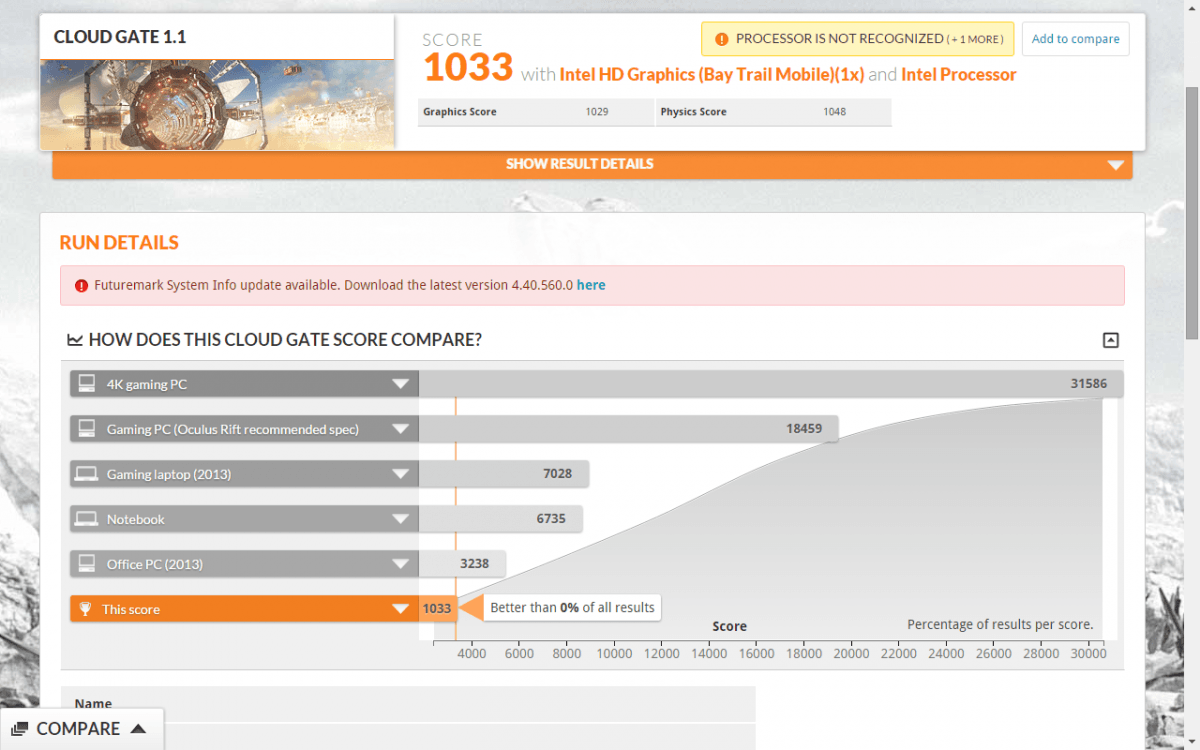Click the 3238 Office PC score value
This screenshot has width=1200, height=750.
pyautogui.click(x=474, y=564)
